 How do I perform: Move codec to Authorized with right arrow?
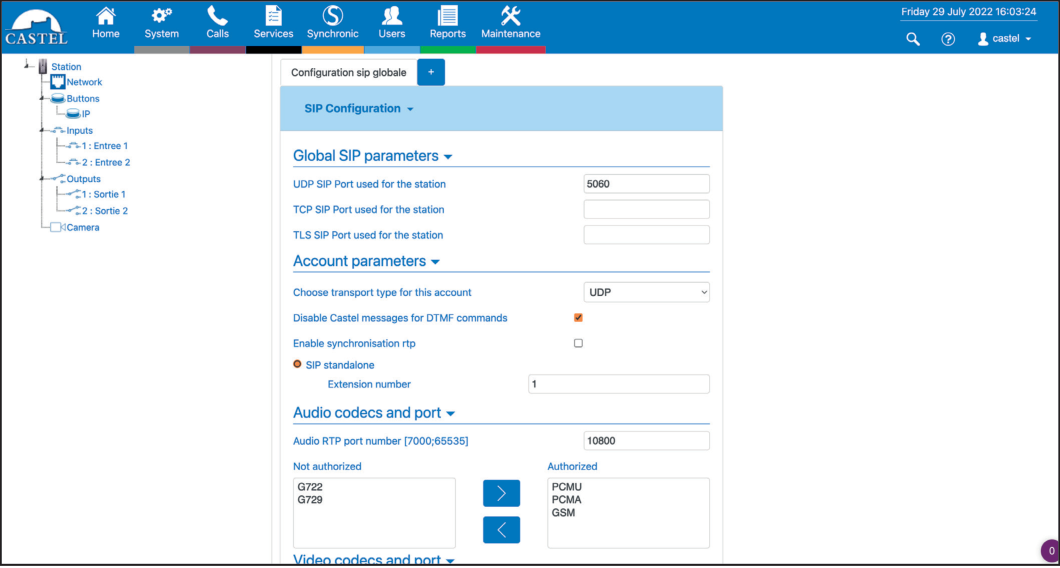[501, 493]
